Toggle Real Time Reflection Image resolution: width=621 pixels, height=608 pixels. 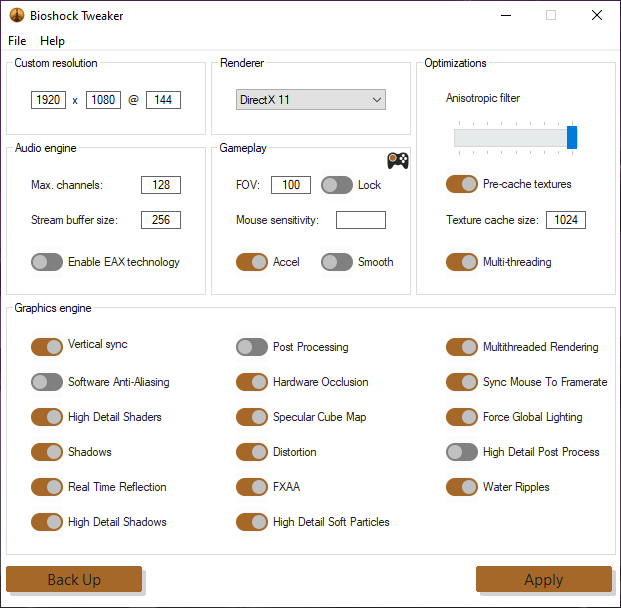(x=47, y=487)
